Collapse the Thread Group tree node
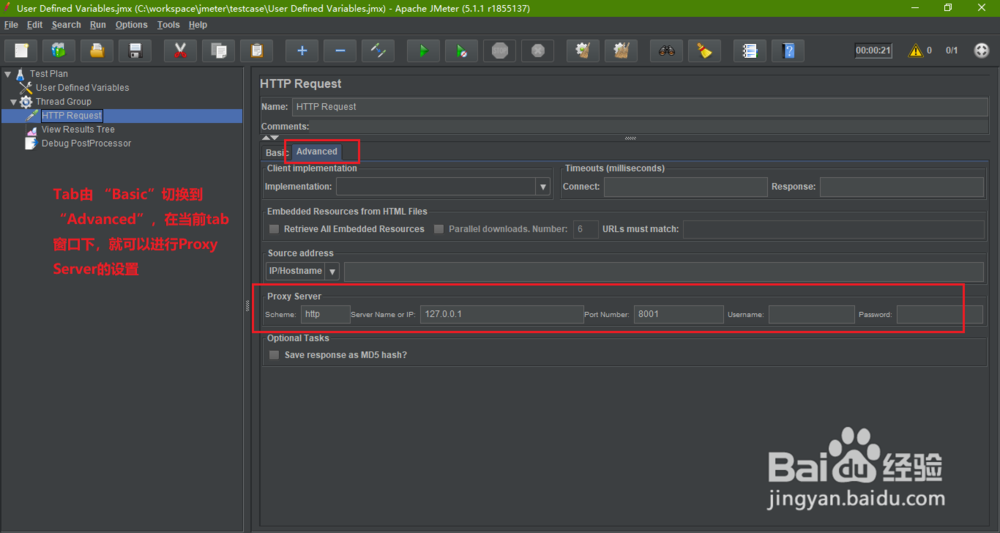 coord(13,102)
